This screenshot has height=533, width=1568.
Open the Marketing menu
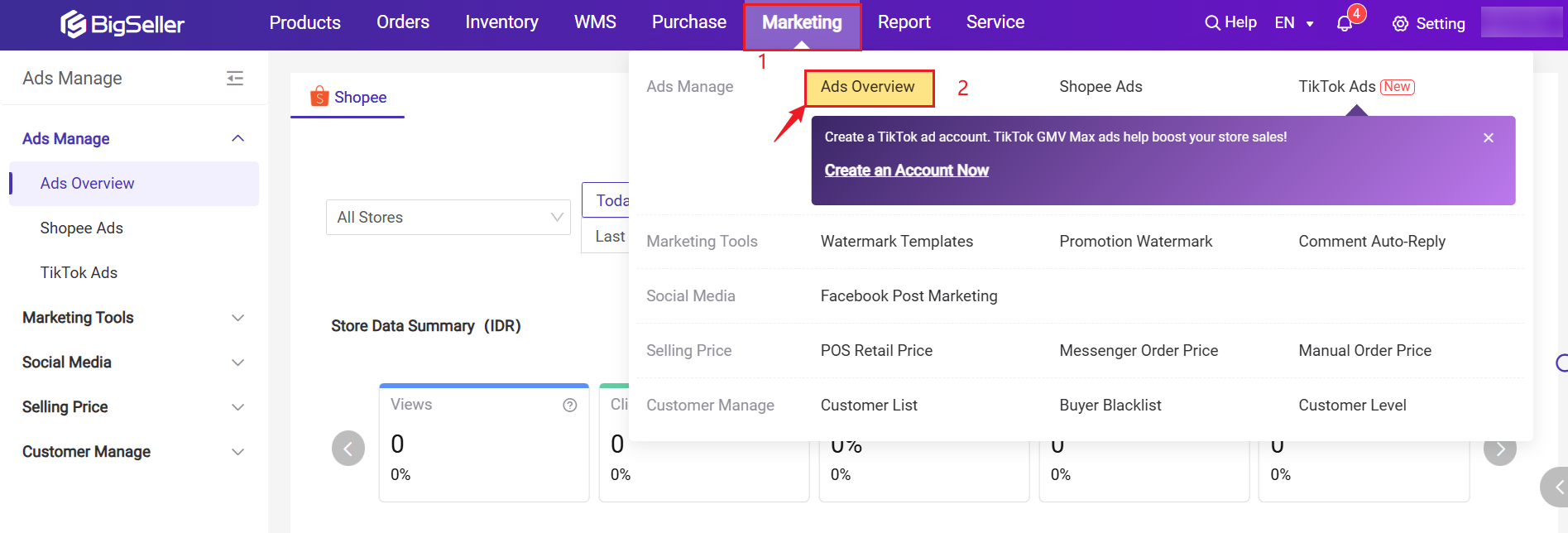802,24
